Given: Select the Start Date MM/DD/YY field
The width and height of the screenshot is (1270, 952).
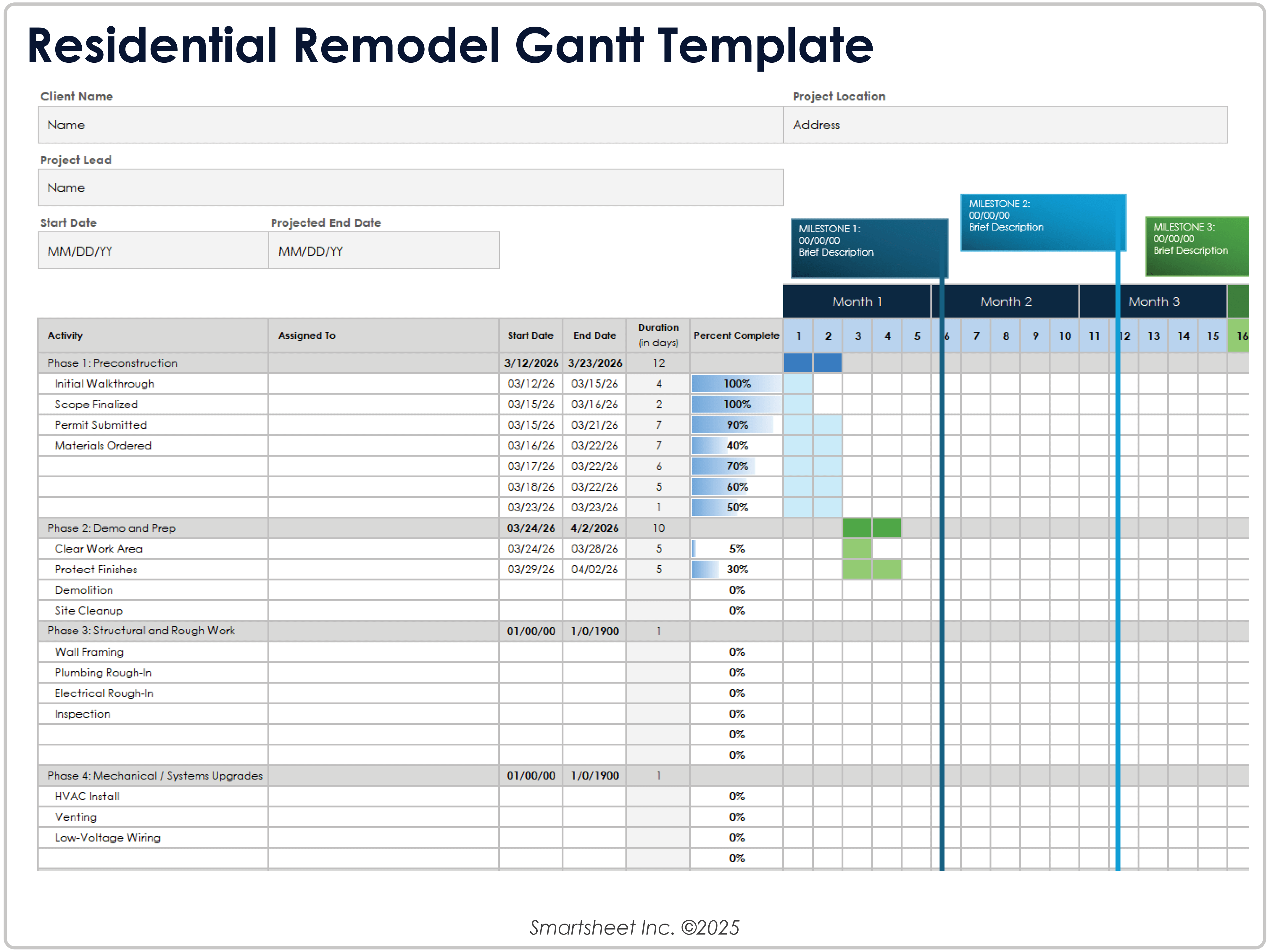Looking at the screenshot, I should point(153,250).
